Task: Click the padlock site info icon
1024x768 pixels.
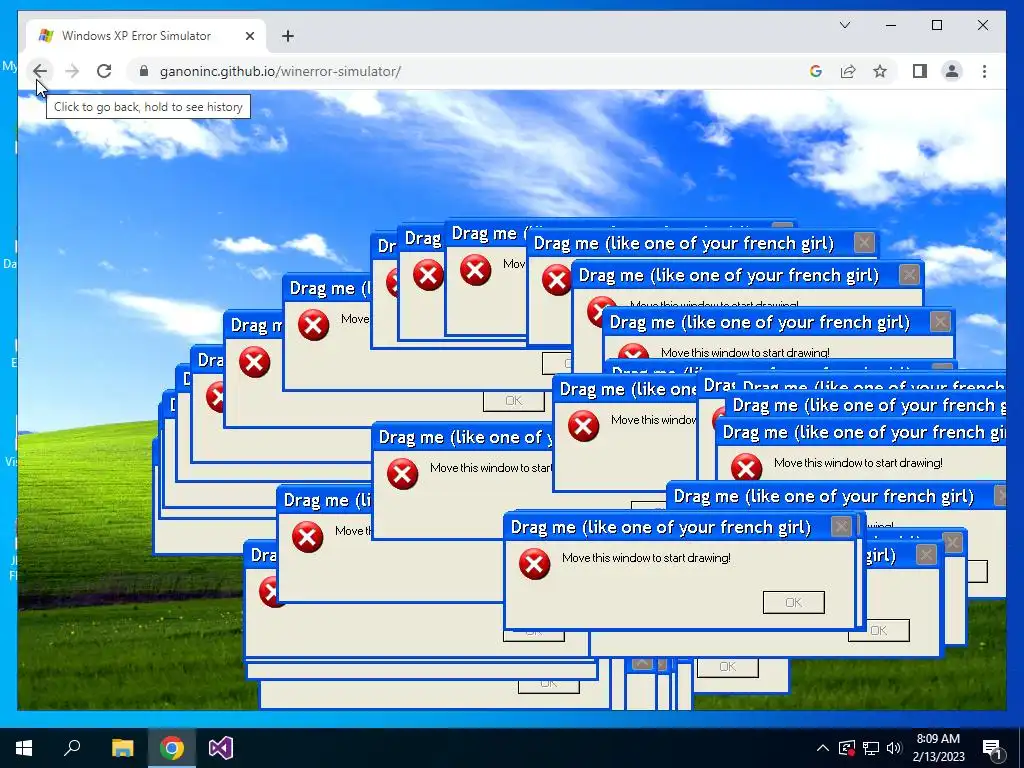Action: [144, 71]
